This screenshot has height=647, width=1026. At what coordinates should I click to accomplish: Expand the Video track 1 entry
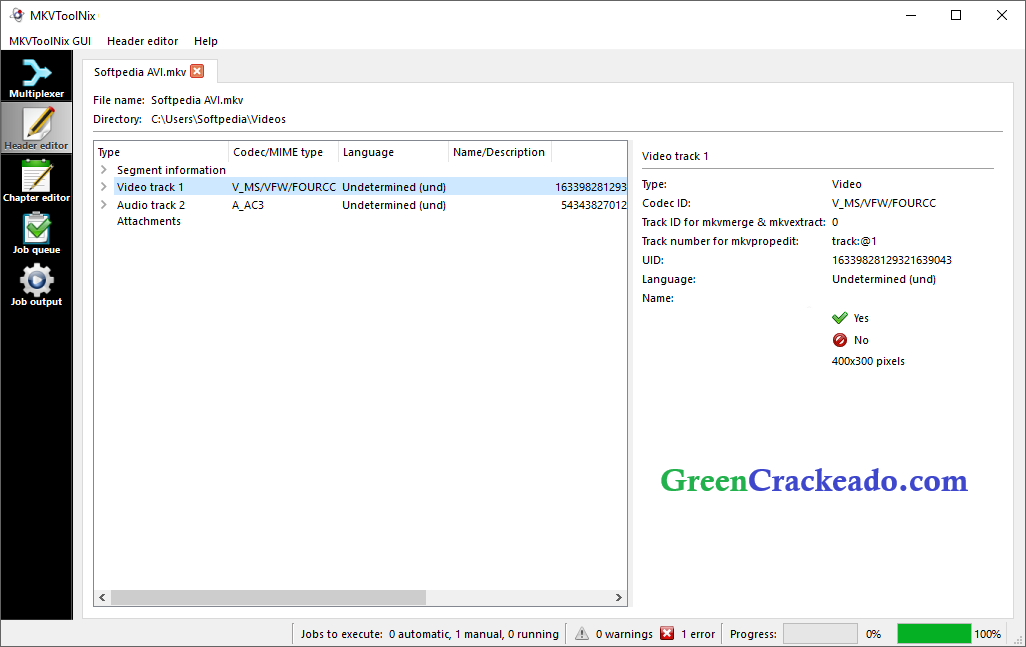coord(104,187)
